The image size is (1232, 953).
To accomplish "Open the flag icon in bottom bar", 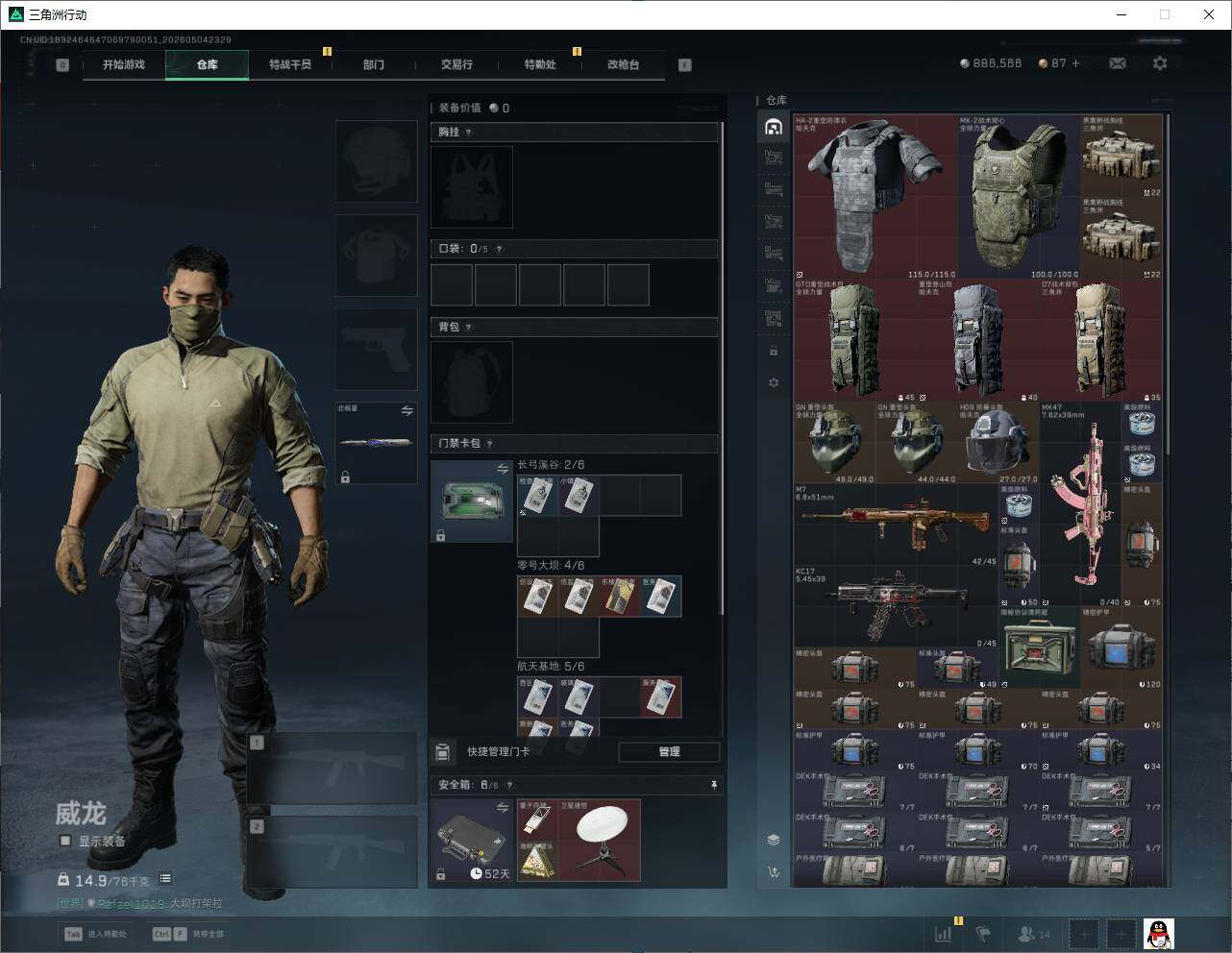I will pos(983,933).
